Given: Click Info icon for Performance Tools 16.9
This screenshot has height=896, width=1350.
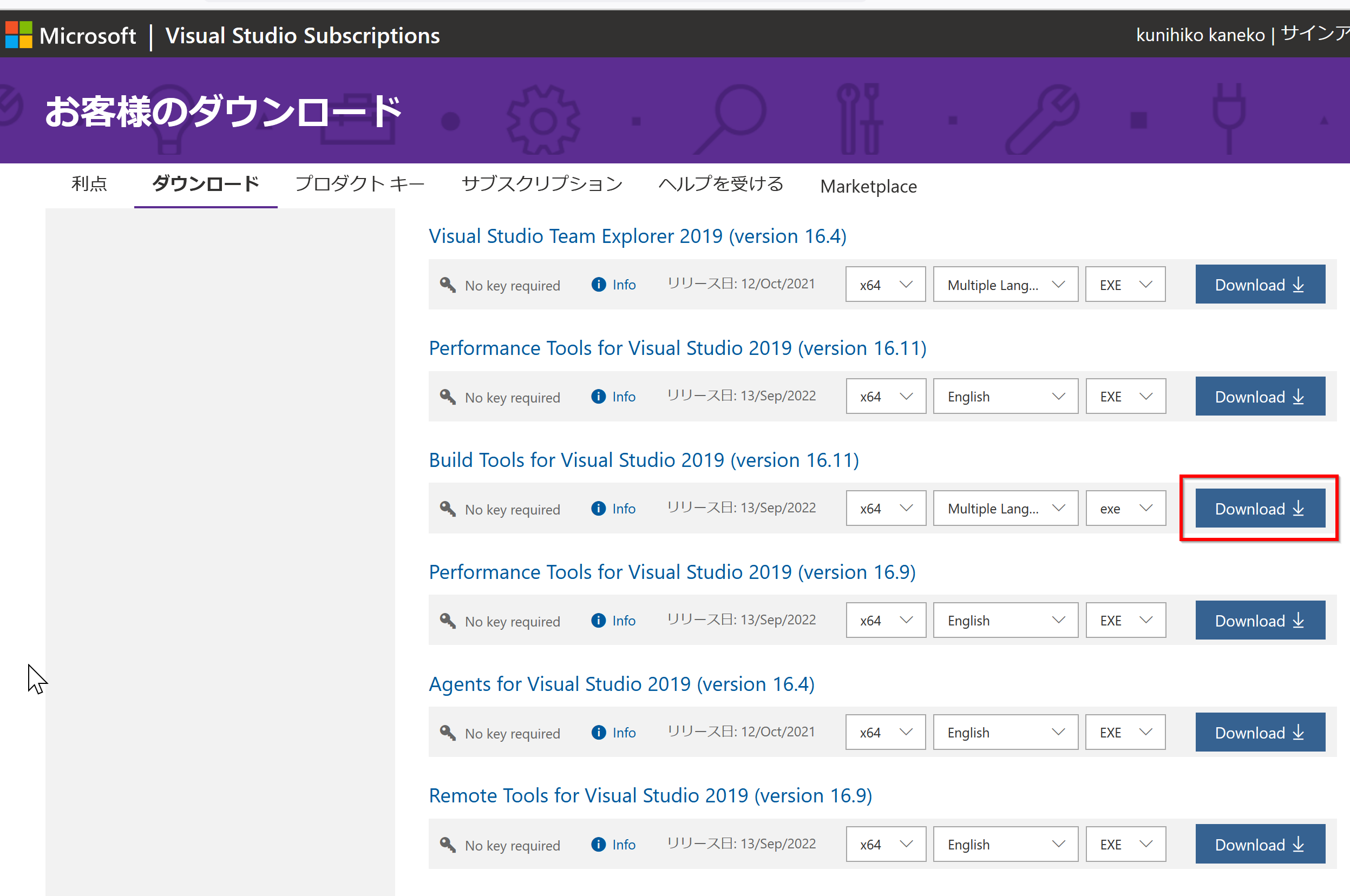Looking at the screenshot, I should pyautogui.click(x=599, y=621).
